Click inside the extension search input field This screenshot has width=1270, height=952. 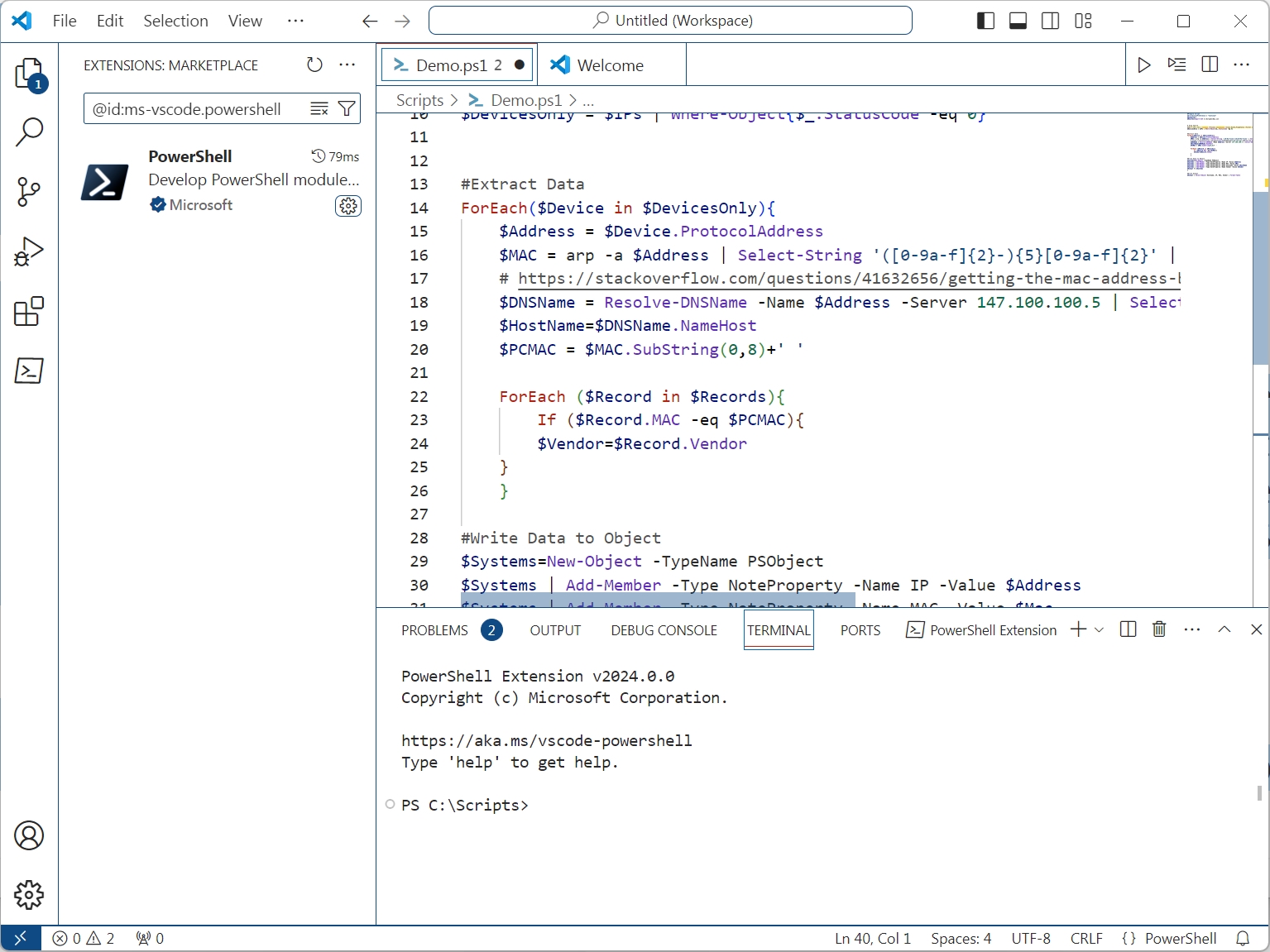(x=199, y=108)
